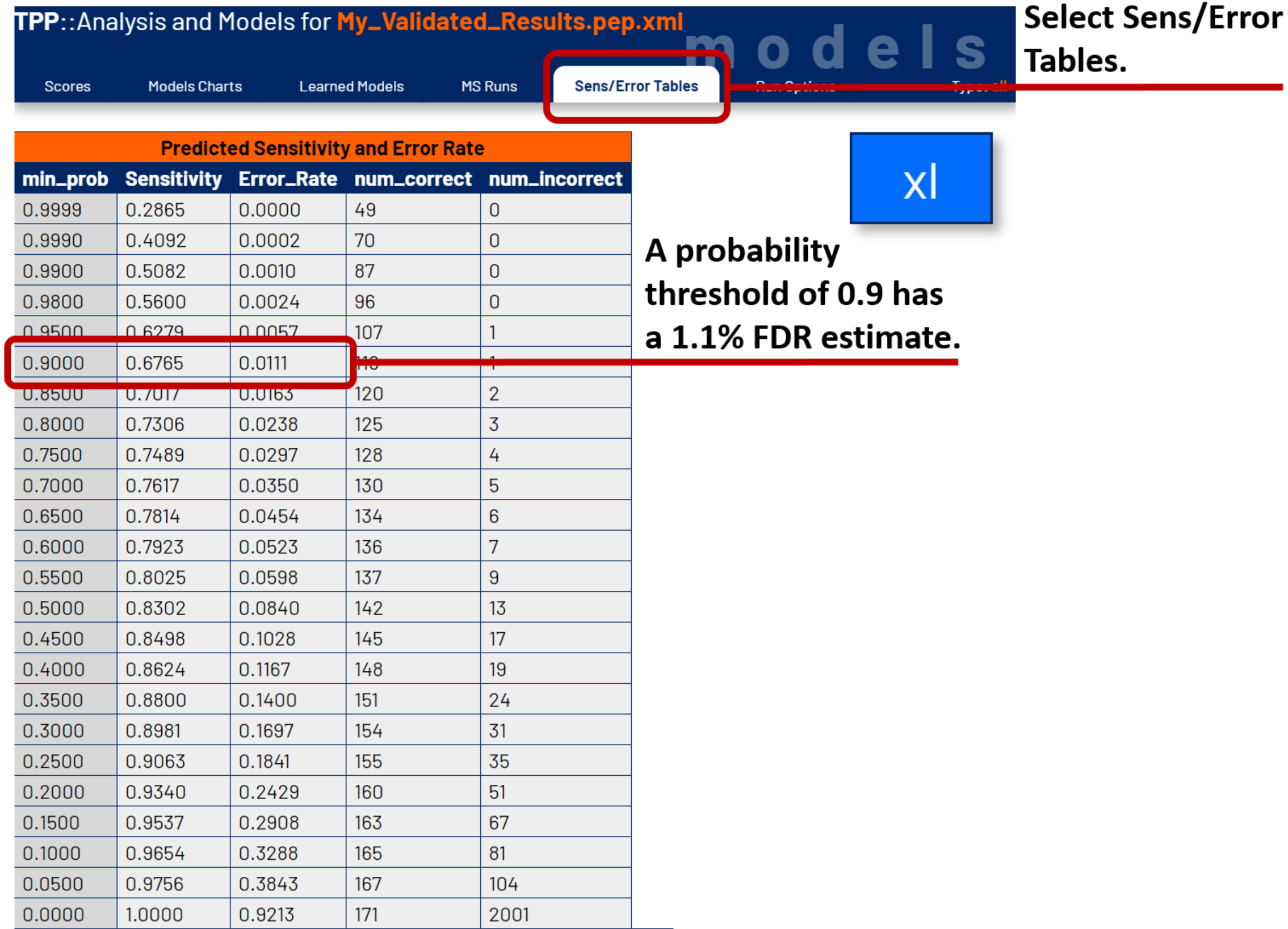Open the Learned Models tab
This screenshot has width=1288, height=929.
[351, 86]
